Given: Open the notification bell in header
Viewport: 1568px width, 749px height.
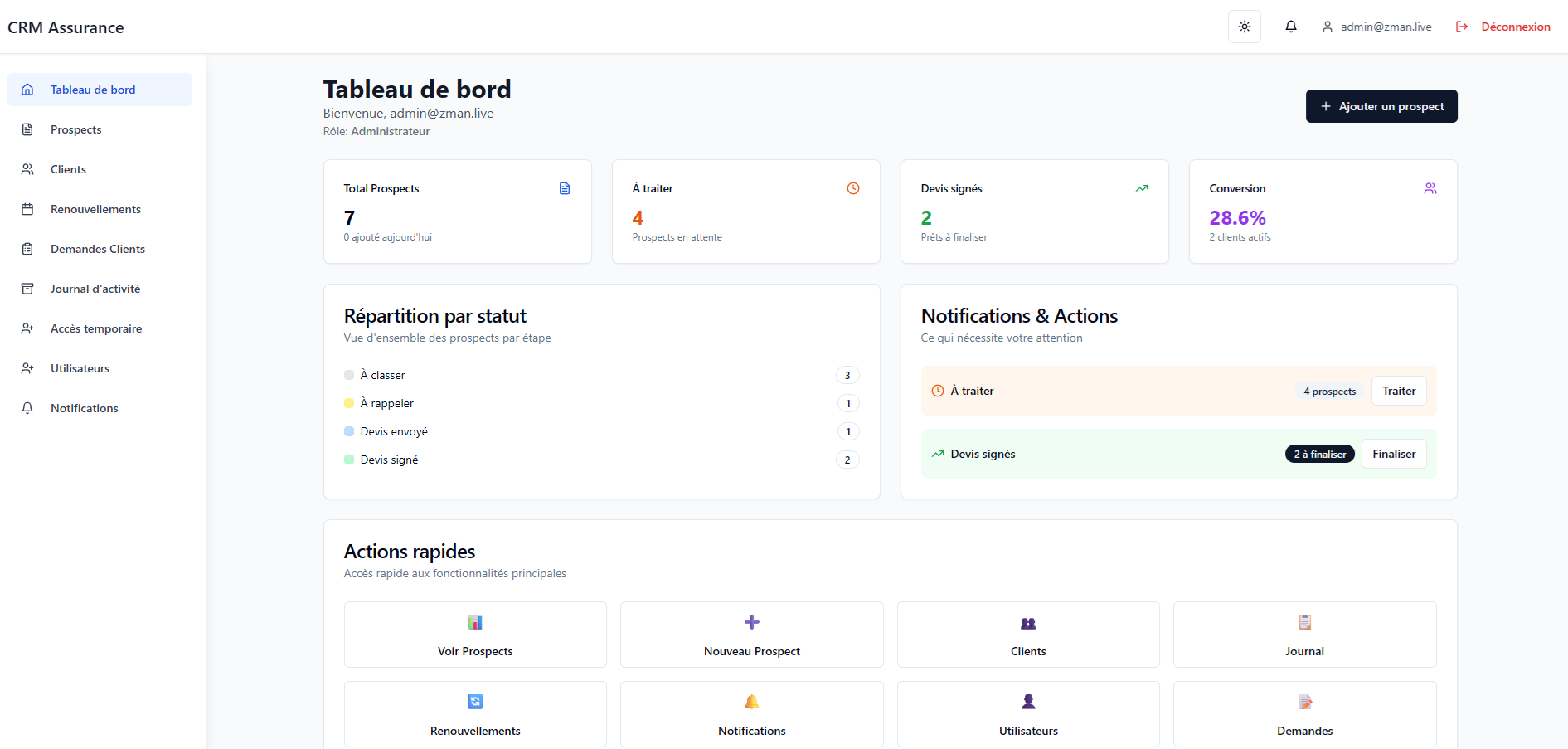Looking at the screenshot, I should point(1290,27).
